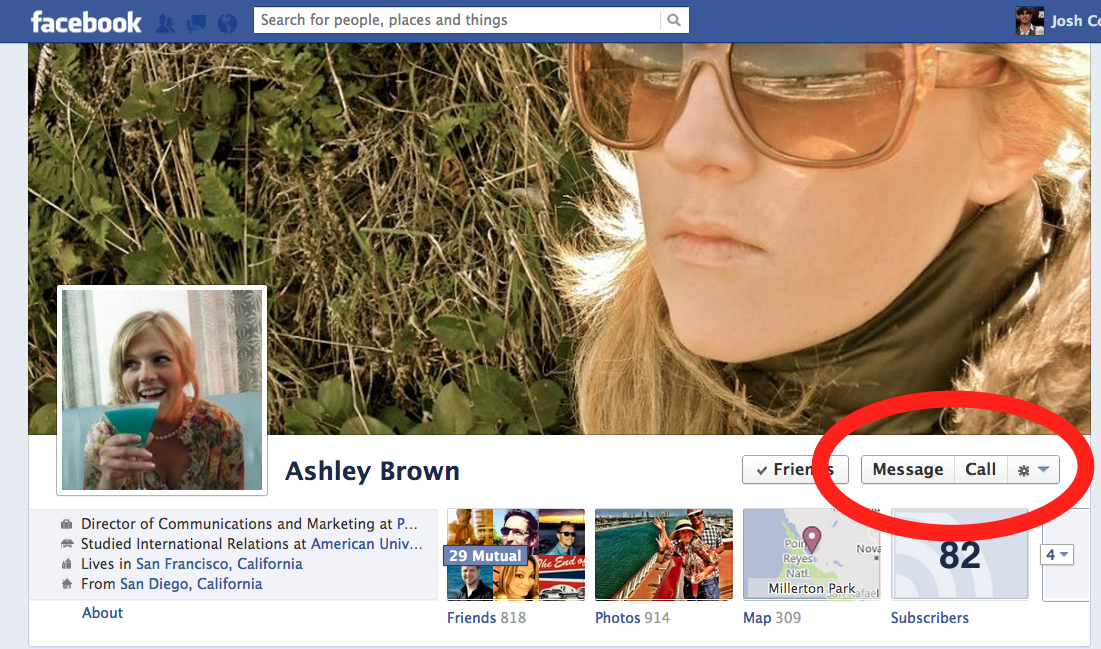Click the search magnifier icon
The width and height of the screenshot is (1101, 649).
674,20
